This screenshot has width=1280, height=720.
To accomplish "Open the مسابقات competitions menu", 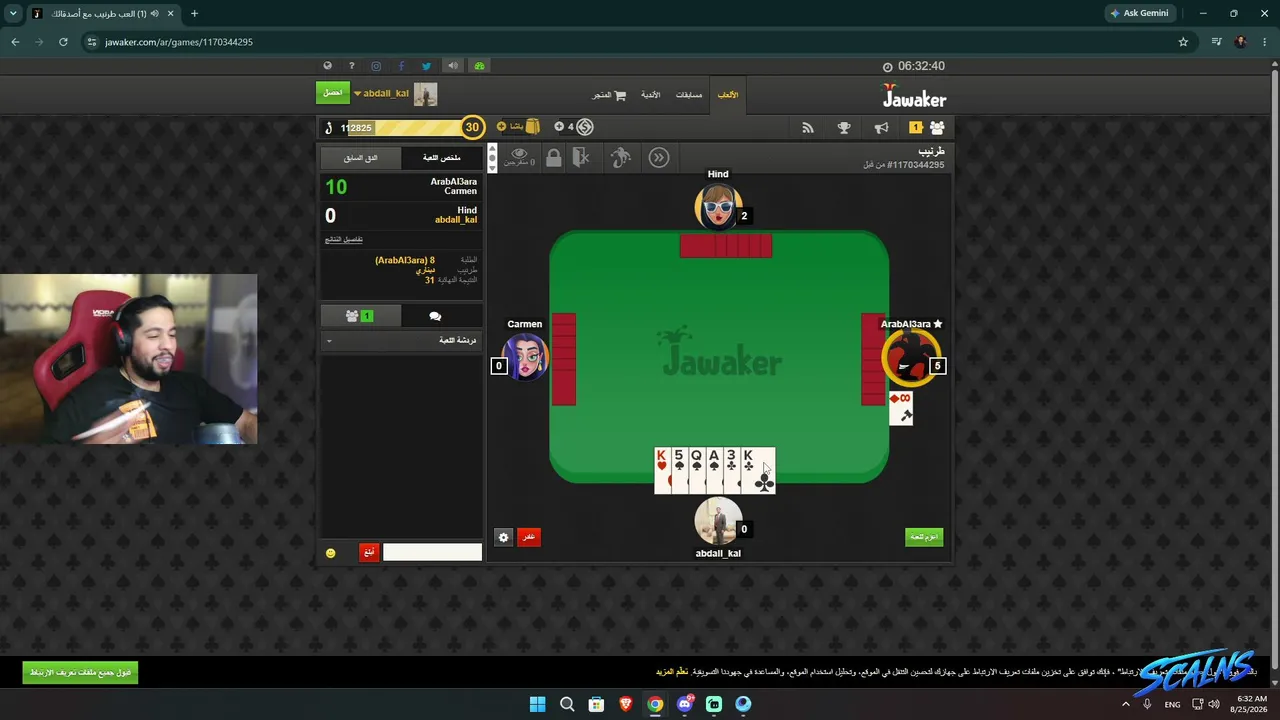I will tap(689, 95).
